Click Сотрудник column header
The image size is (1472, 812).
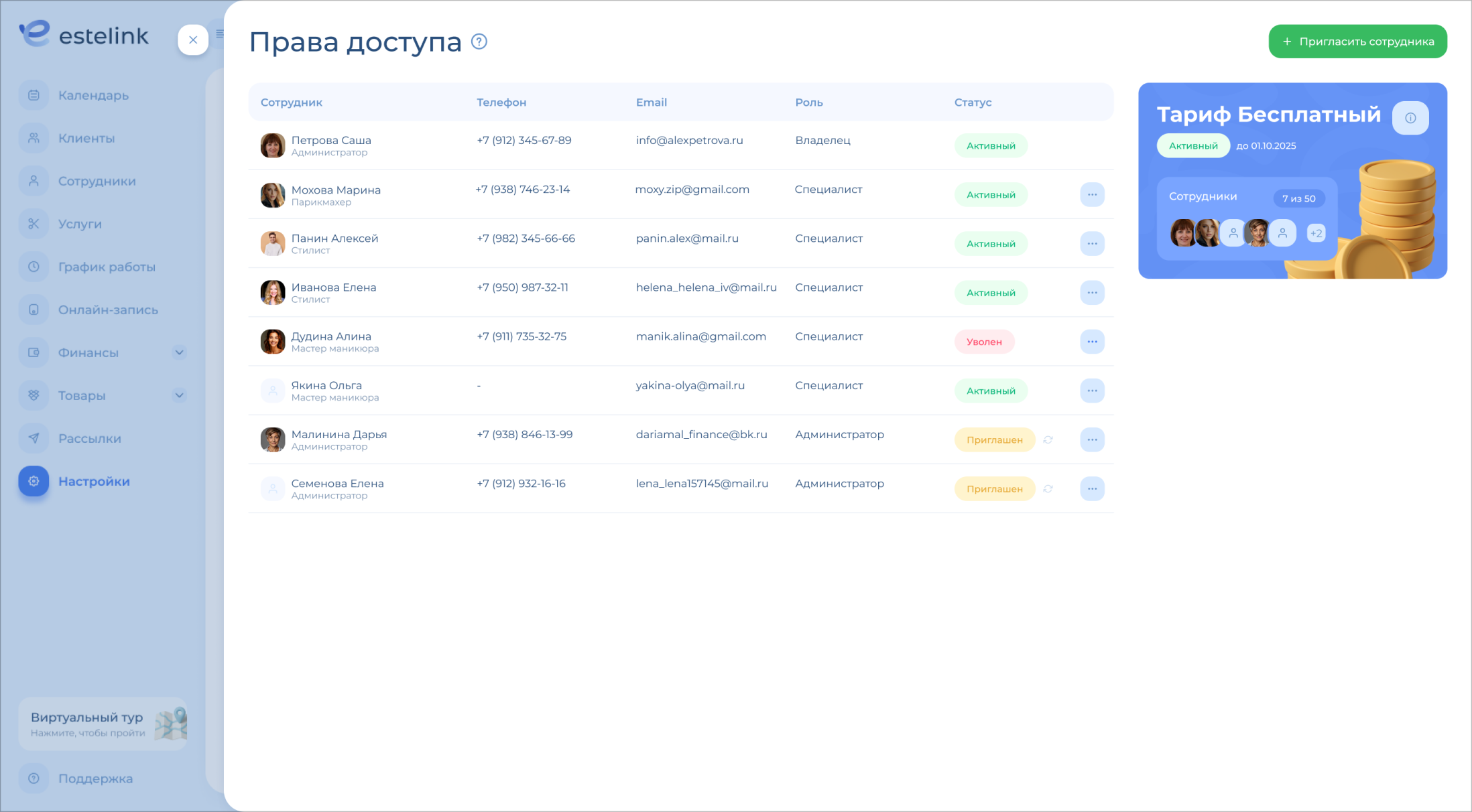tap(292, 103)
